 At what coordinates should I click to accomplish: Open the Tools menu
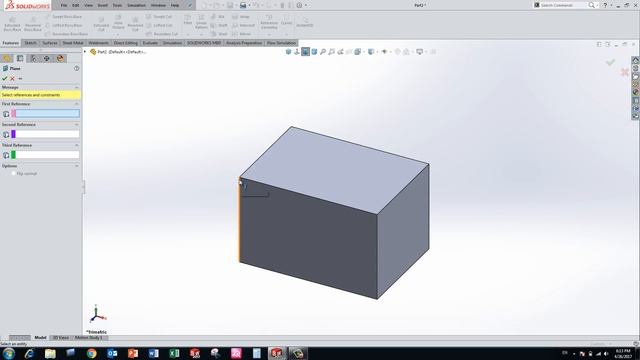[117, 5]
